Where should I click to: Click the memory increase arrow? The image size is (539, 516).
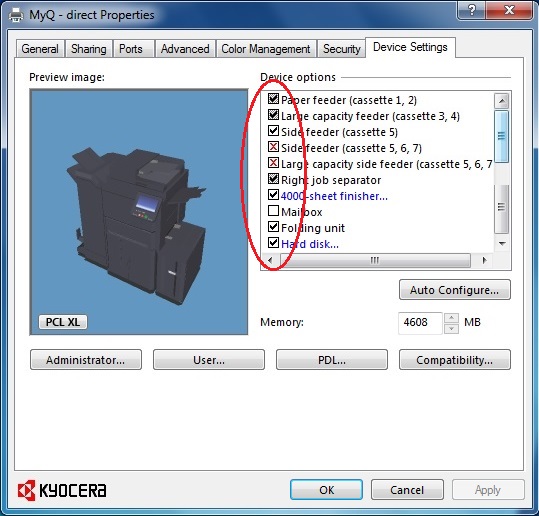pyautogui.click(x=451, y=318)
